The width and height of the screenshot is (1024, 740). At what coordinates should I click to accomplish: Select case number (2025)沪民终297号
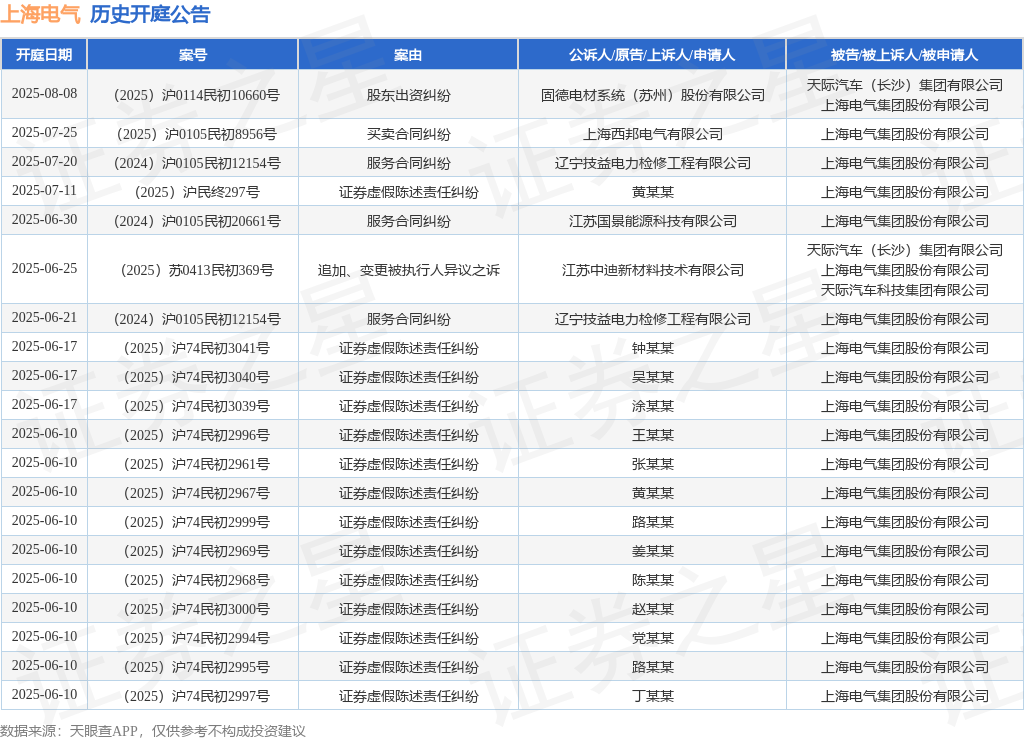tap(197, 193)
